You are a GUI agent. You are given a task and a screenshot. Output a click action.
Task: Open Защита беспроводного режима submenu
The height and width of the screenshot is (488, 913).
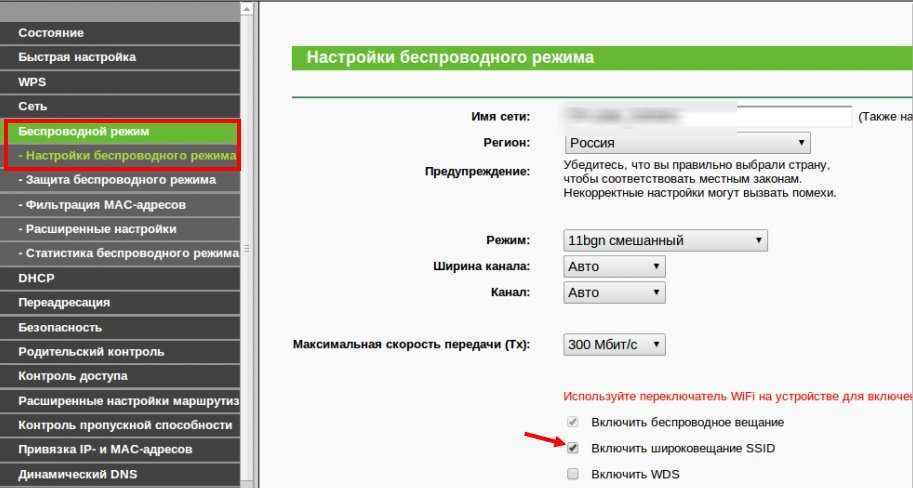tap(119, 181)
